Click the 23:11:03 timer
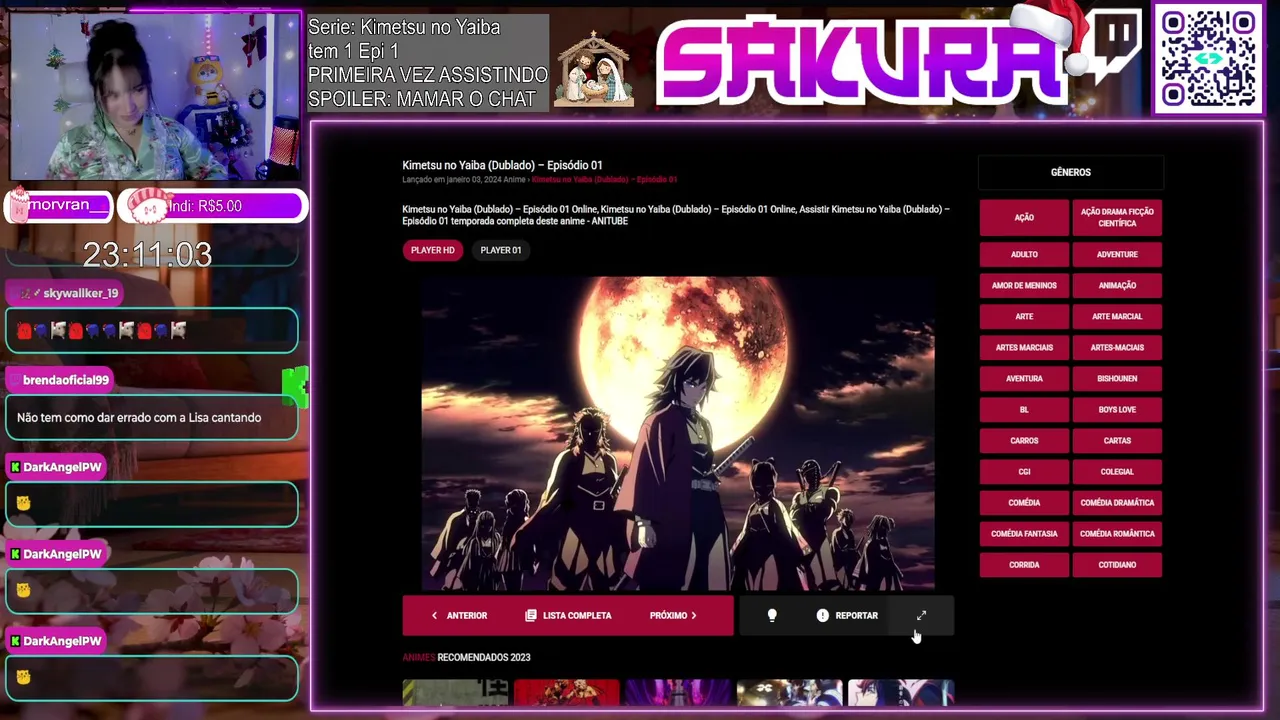Screen dimensions: 1280x720 [147, 255]
